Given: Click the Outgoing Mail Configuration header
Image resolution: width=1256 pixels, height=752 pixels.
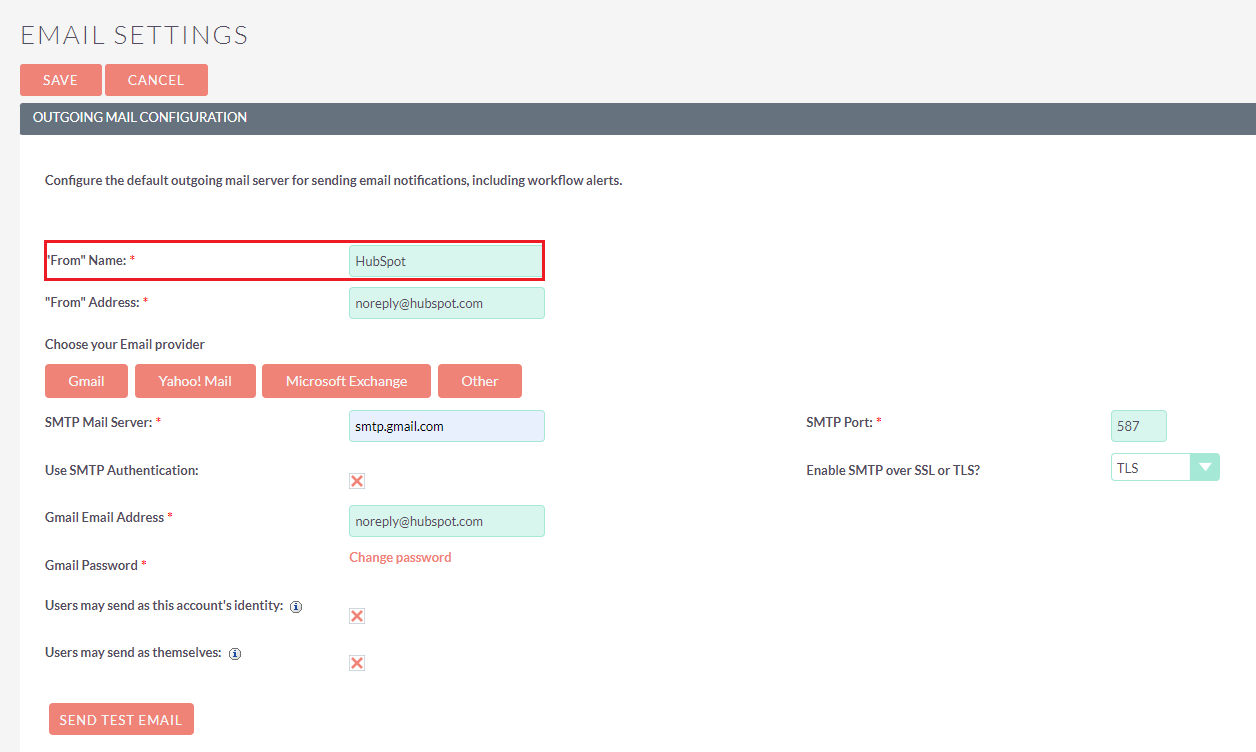Looking at the screenshot, I should click(637, 118).
